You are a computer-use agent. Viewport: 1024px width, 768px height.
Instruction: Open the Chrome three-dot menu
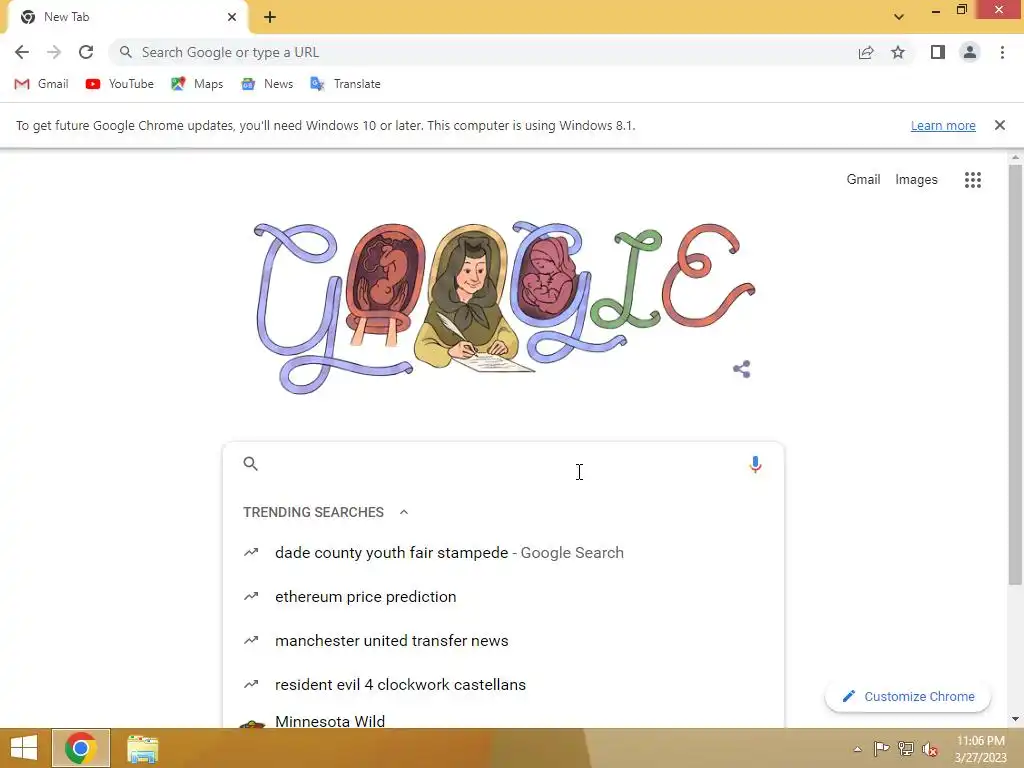pyautogui.click(x=1002, y=52)
